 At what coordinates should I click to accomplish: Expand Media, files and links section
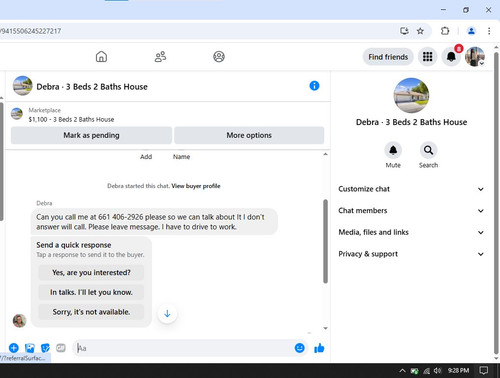pyautogui.click(x=411, y=232)
